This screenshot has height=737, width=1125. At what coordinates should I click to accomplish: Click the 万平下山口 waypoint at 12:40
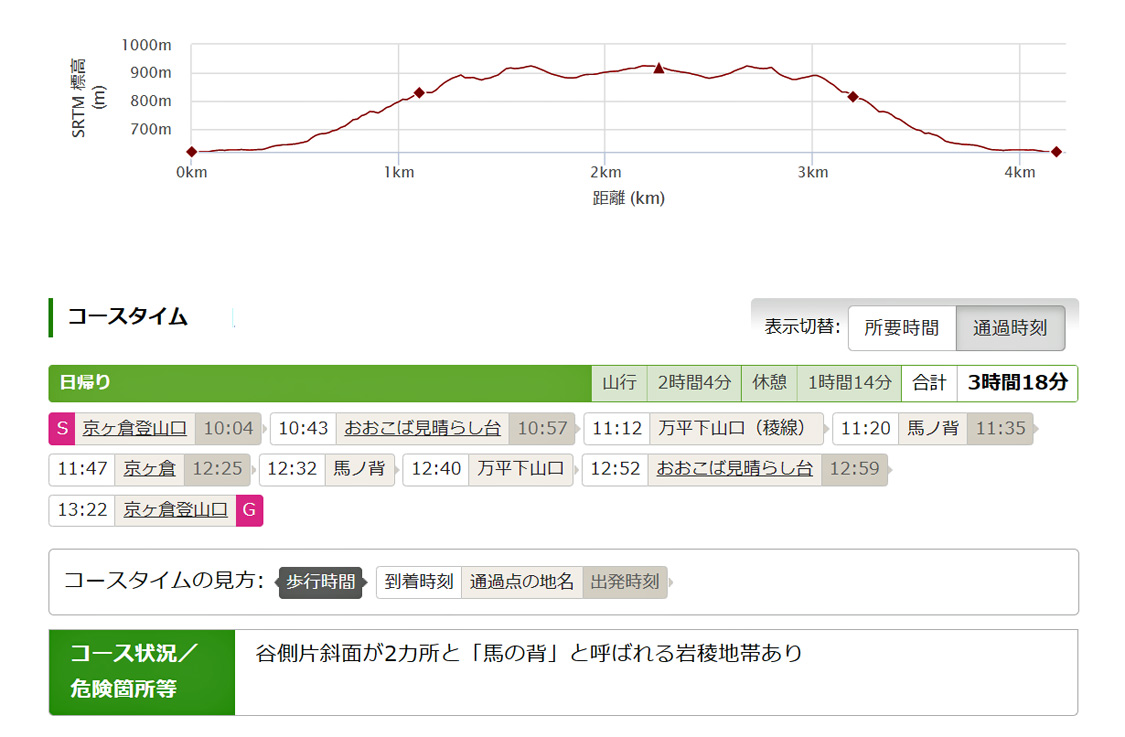click(x=520, y=469)
